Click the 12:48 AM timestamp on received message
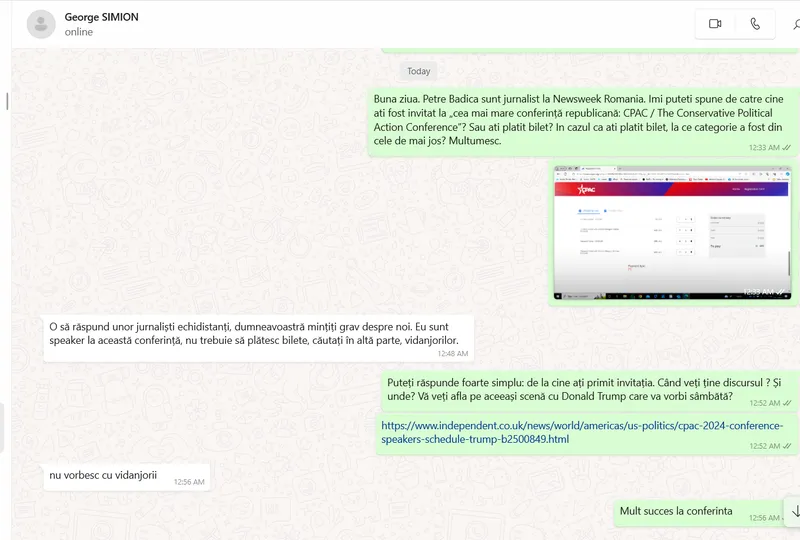 coord(452,353)
